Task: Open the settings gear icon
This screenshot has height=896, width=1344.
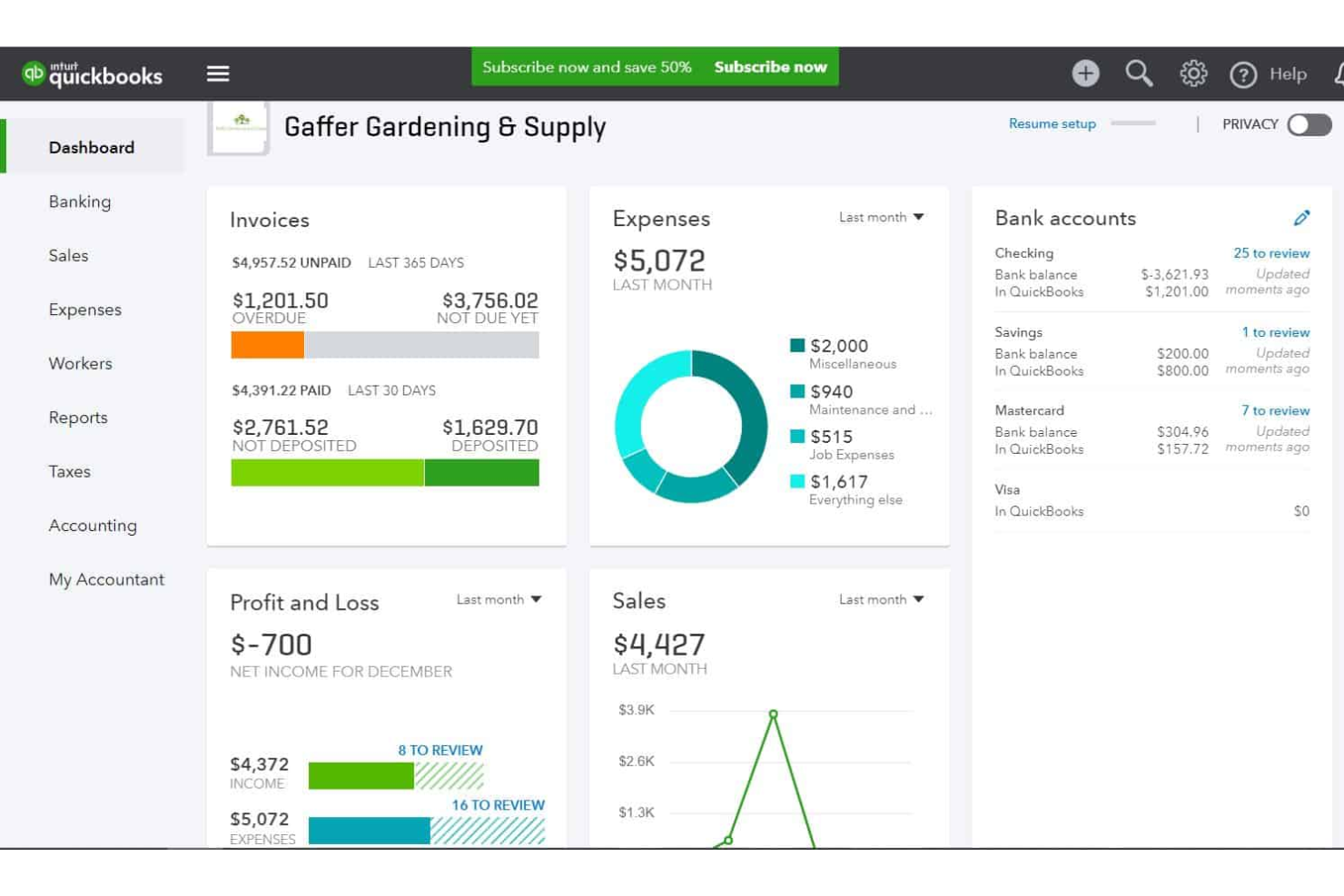Action: click(1193, 74)
